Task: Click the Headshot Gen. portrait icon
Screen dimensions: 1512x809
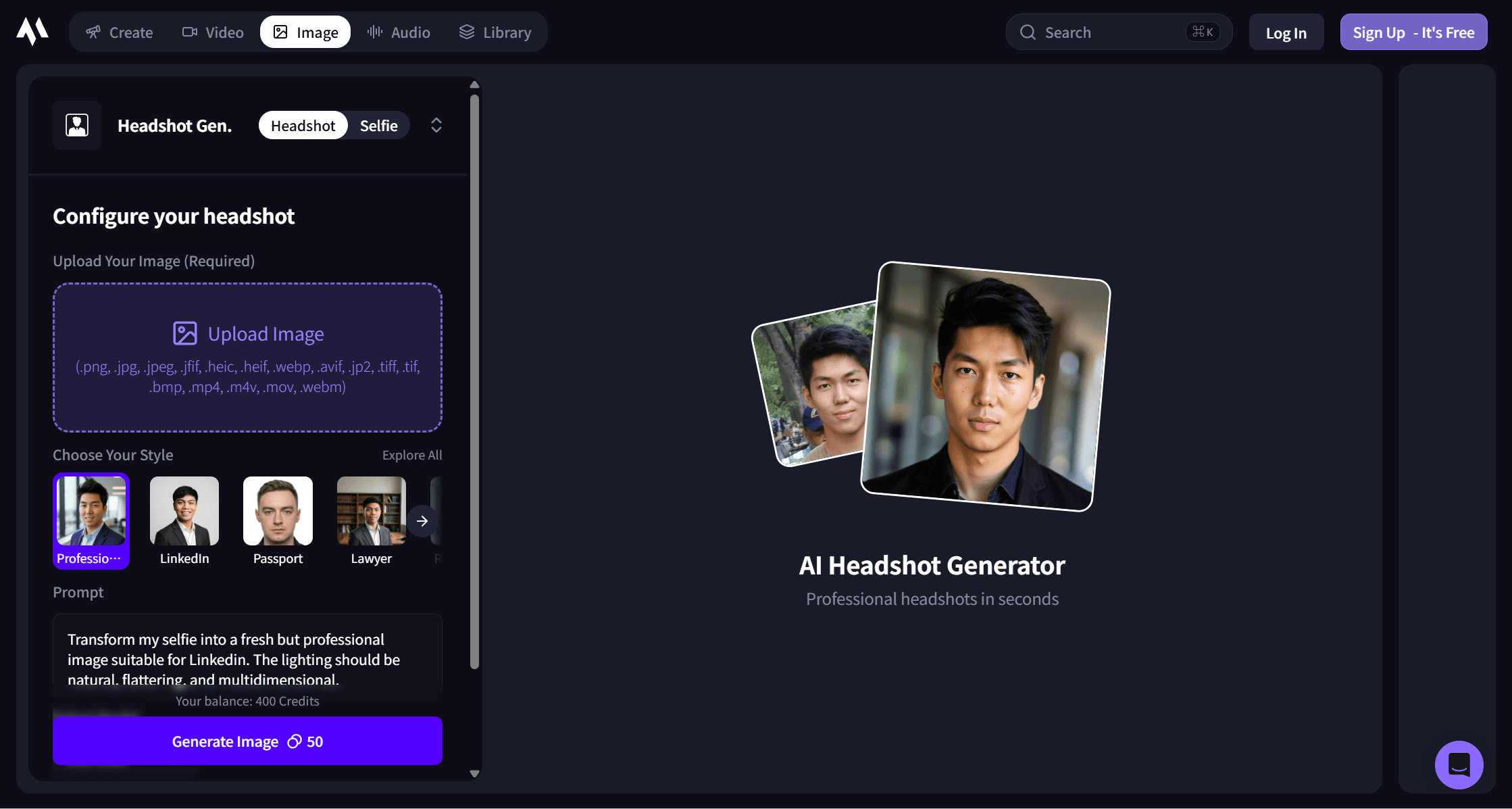Action: coord(77,125)
